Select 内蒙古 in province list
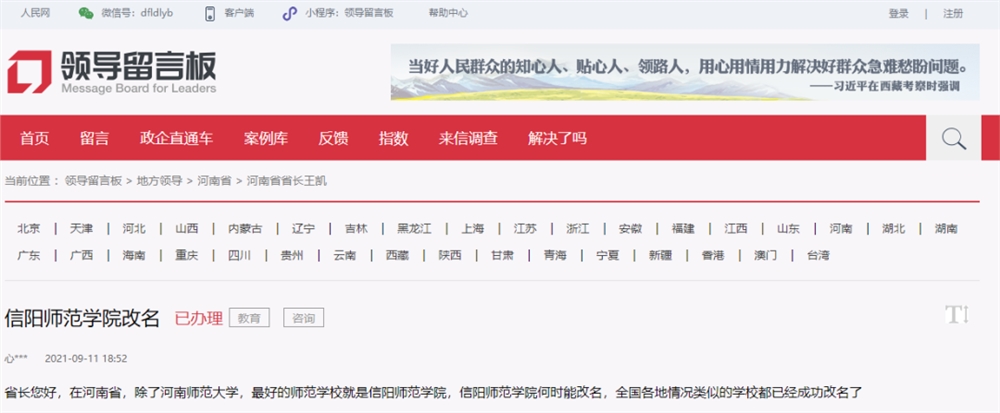 click(245, 228)
